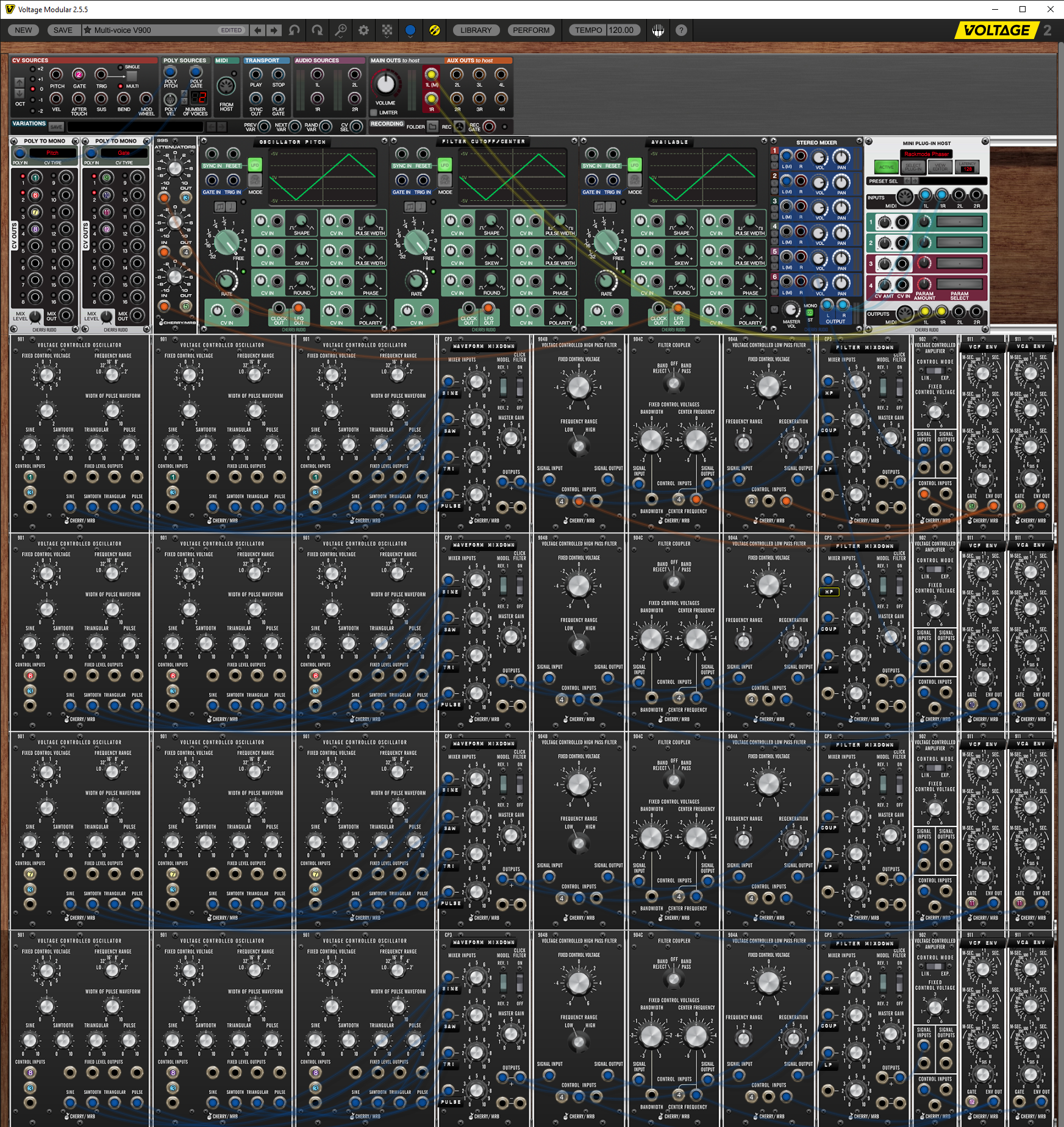Image resolution: width=1064 pixels, height=1127 pixels.
Task: Click the recording FOLDER icon
Action: 432,127
